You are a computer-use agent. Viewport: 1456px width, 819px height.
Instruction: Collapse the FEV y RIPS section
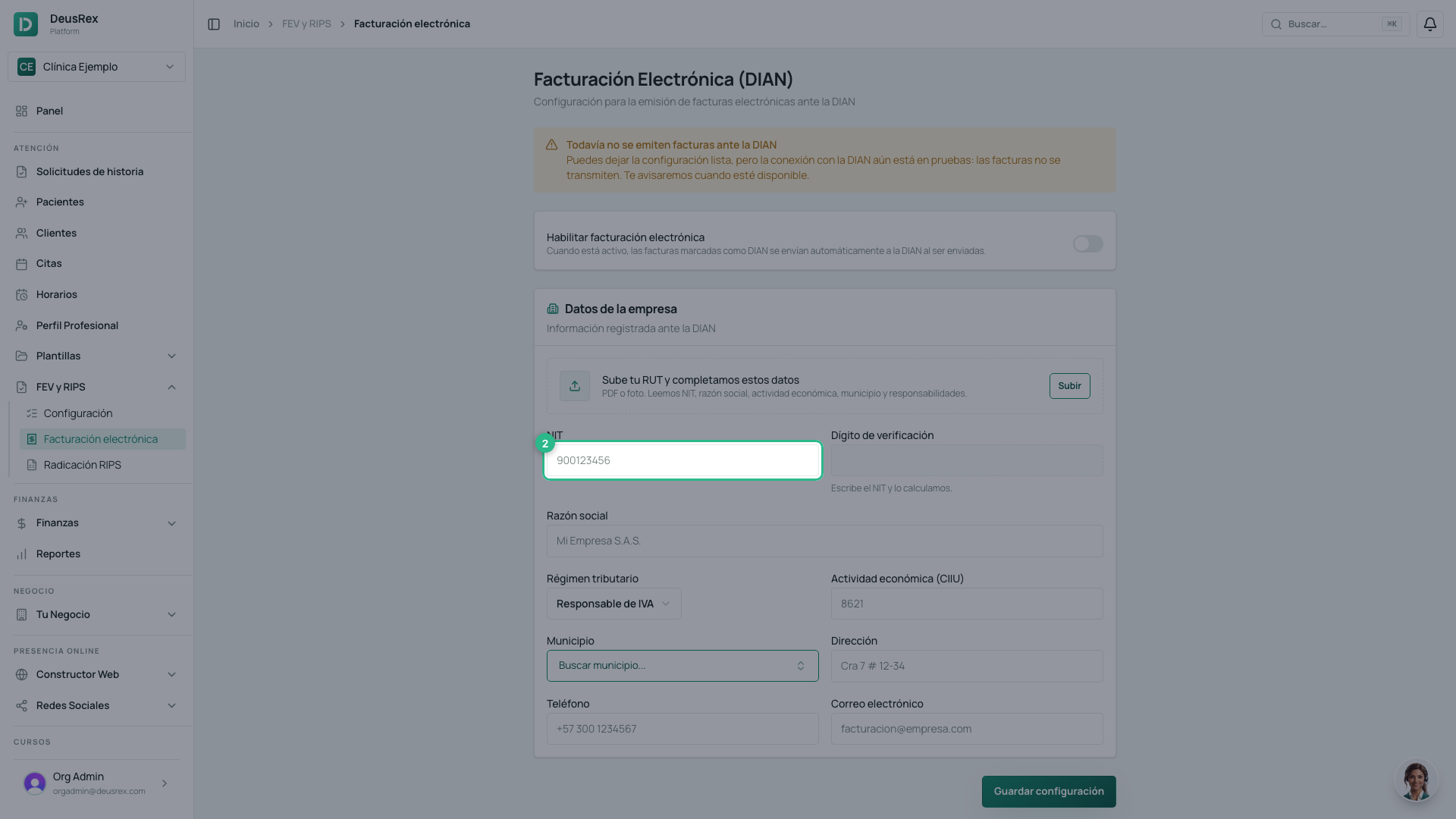(96, 388)
